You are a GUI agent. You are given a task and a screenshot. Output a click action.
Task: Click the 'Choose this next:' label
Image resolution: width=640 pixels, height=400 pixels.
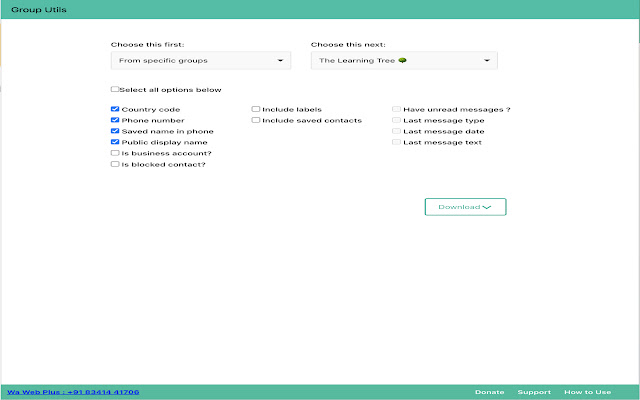tap(348, 44)
